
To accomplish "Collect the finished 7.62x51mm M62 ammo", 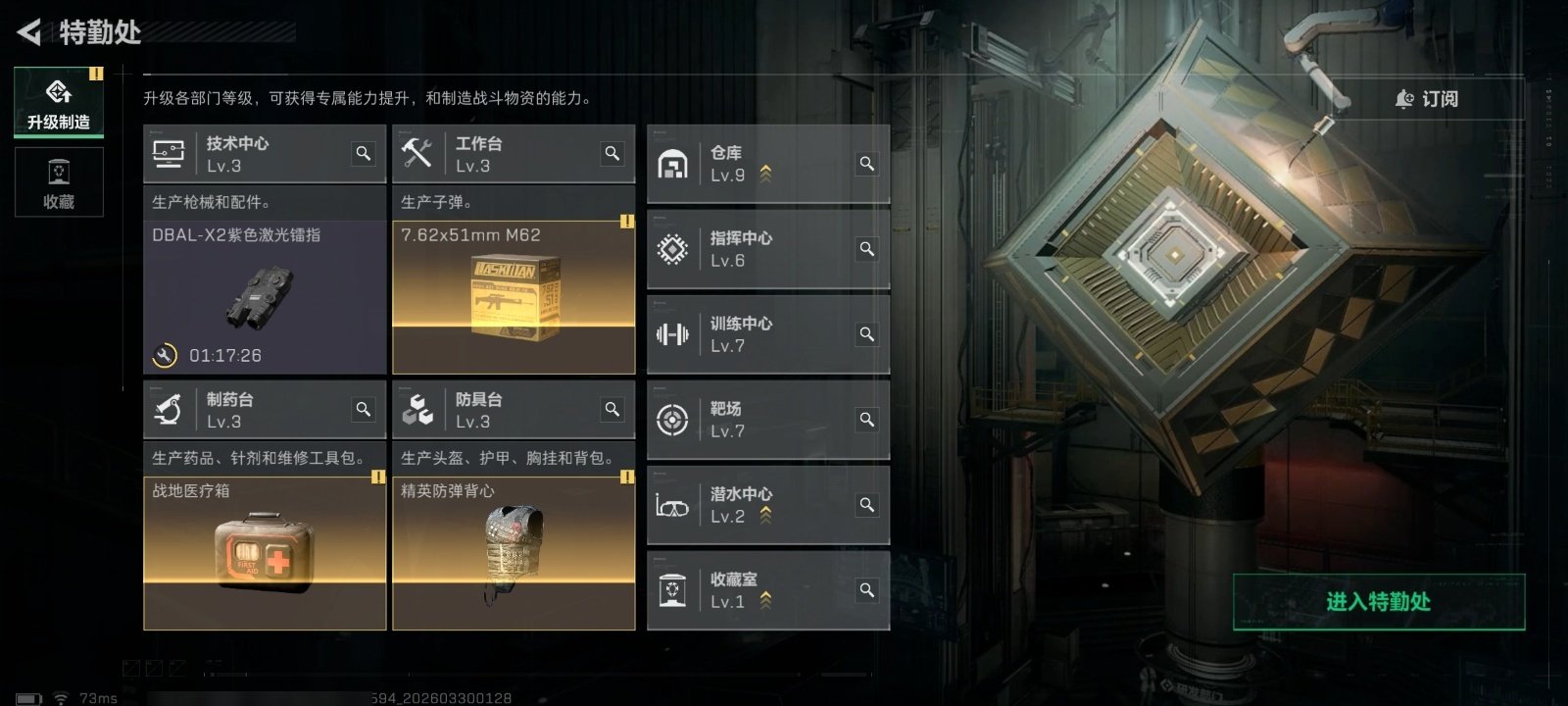I will 514,298.
